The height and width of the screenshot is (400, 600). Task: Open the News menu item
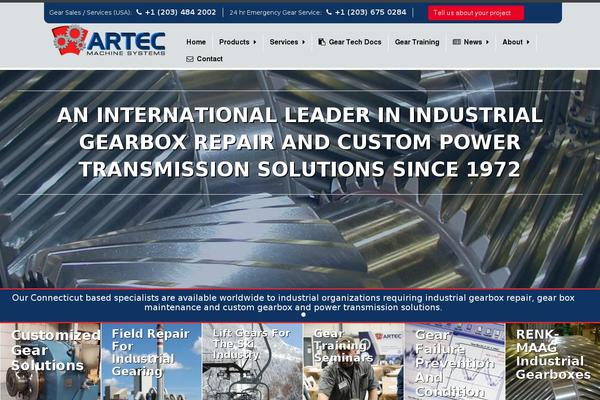tap(471, 42)
